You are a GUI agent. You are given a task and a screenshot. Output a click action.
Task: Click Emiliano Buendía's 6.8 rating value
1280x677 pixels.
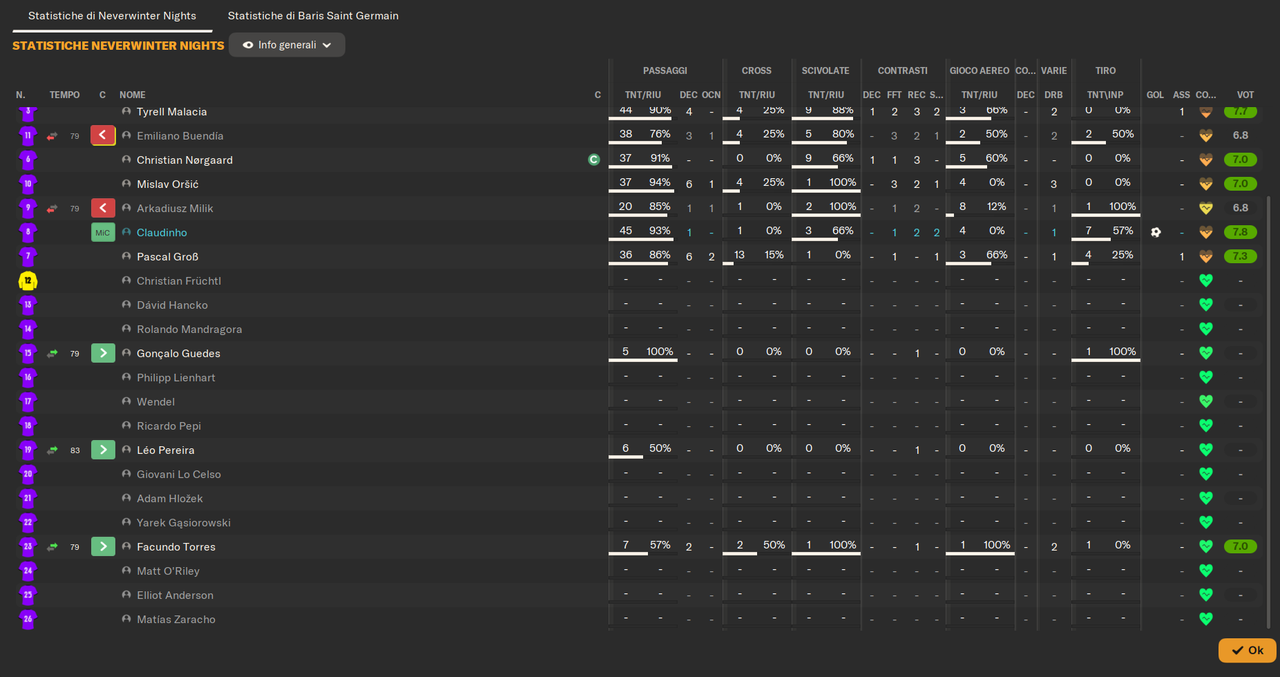(1240, 135)
